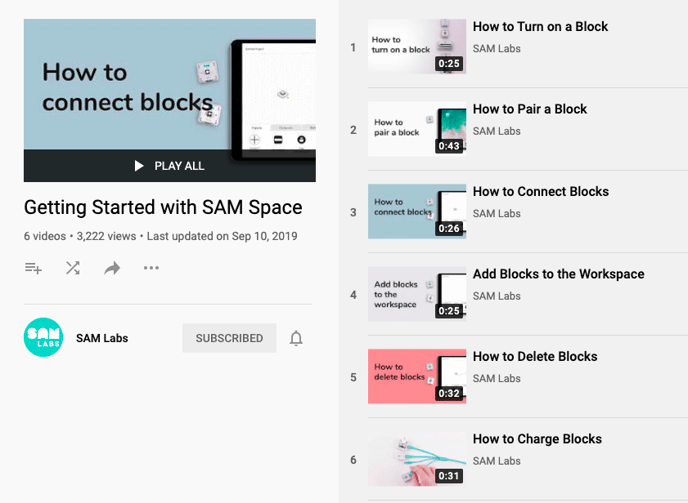Click 'Last updated on Sep 10, 2019' text
This screenshot has height=503, width=688.
click(x=222, y=236)
